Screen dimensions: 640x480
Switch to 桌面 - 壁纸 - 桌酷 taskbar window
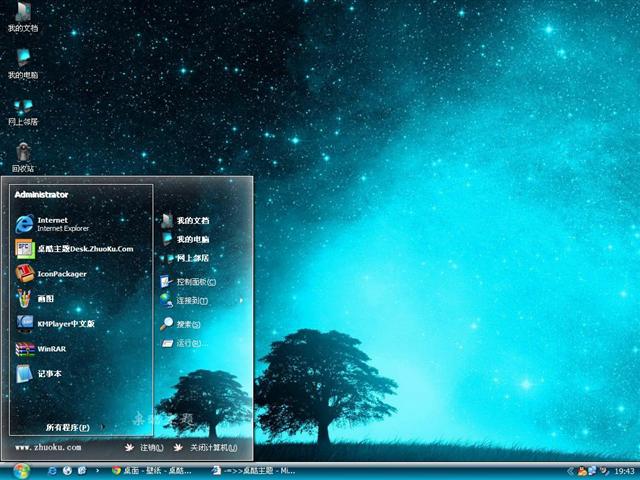[x=152, y=471]
